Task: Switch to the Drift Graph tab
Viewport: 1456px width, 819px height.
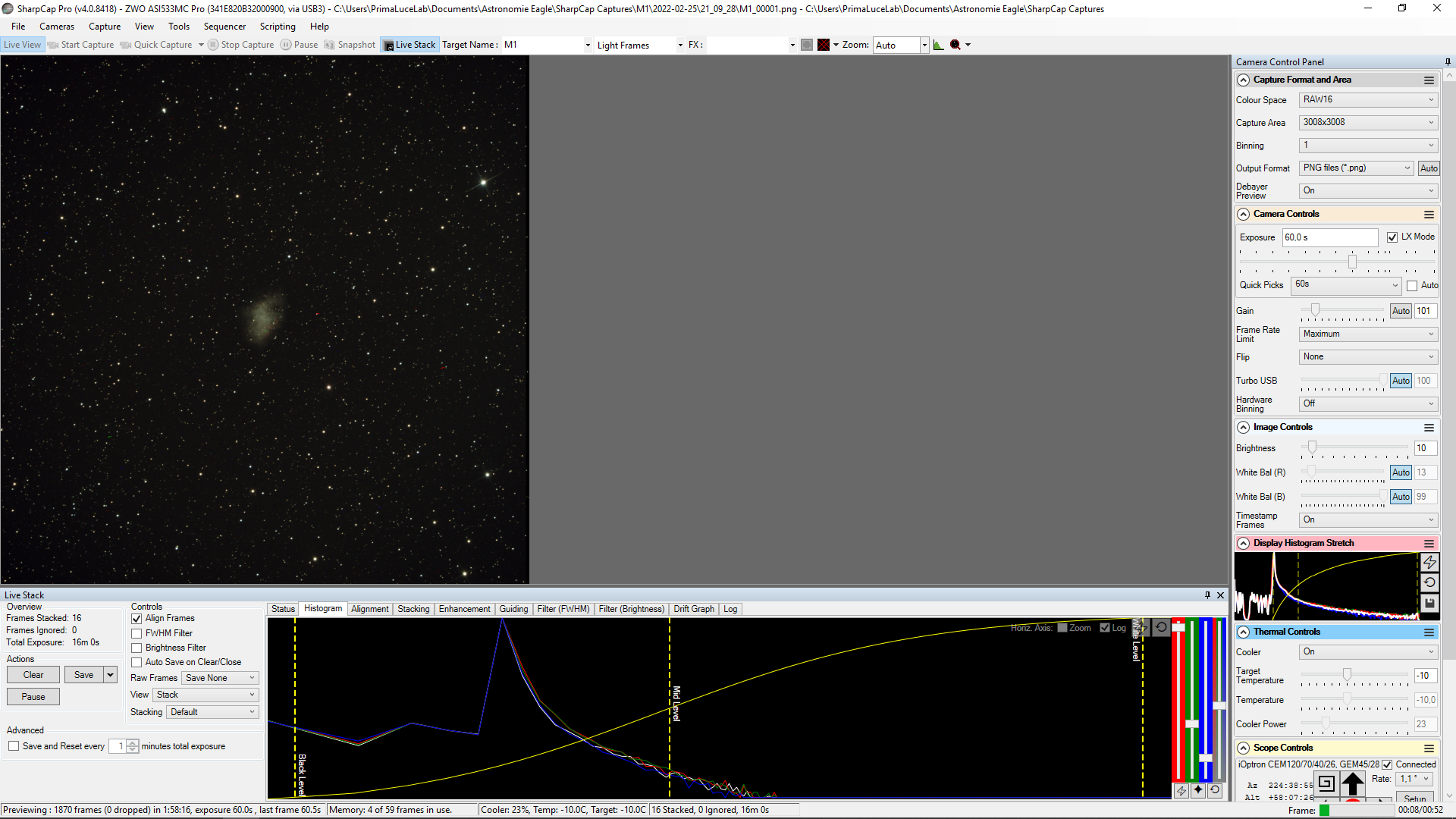Action: coord(694,609)
